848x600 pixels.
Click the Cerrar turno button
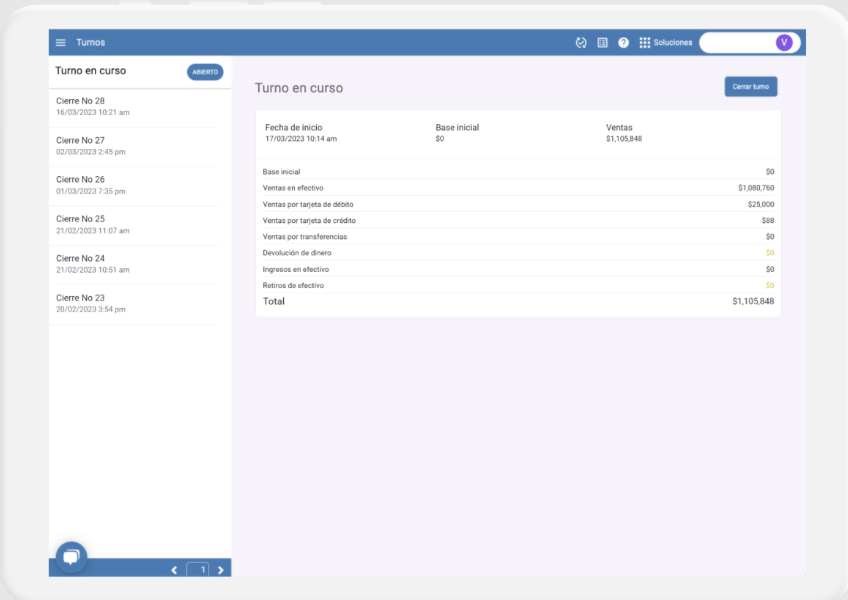[750, 87]
